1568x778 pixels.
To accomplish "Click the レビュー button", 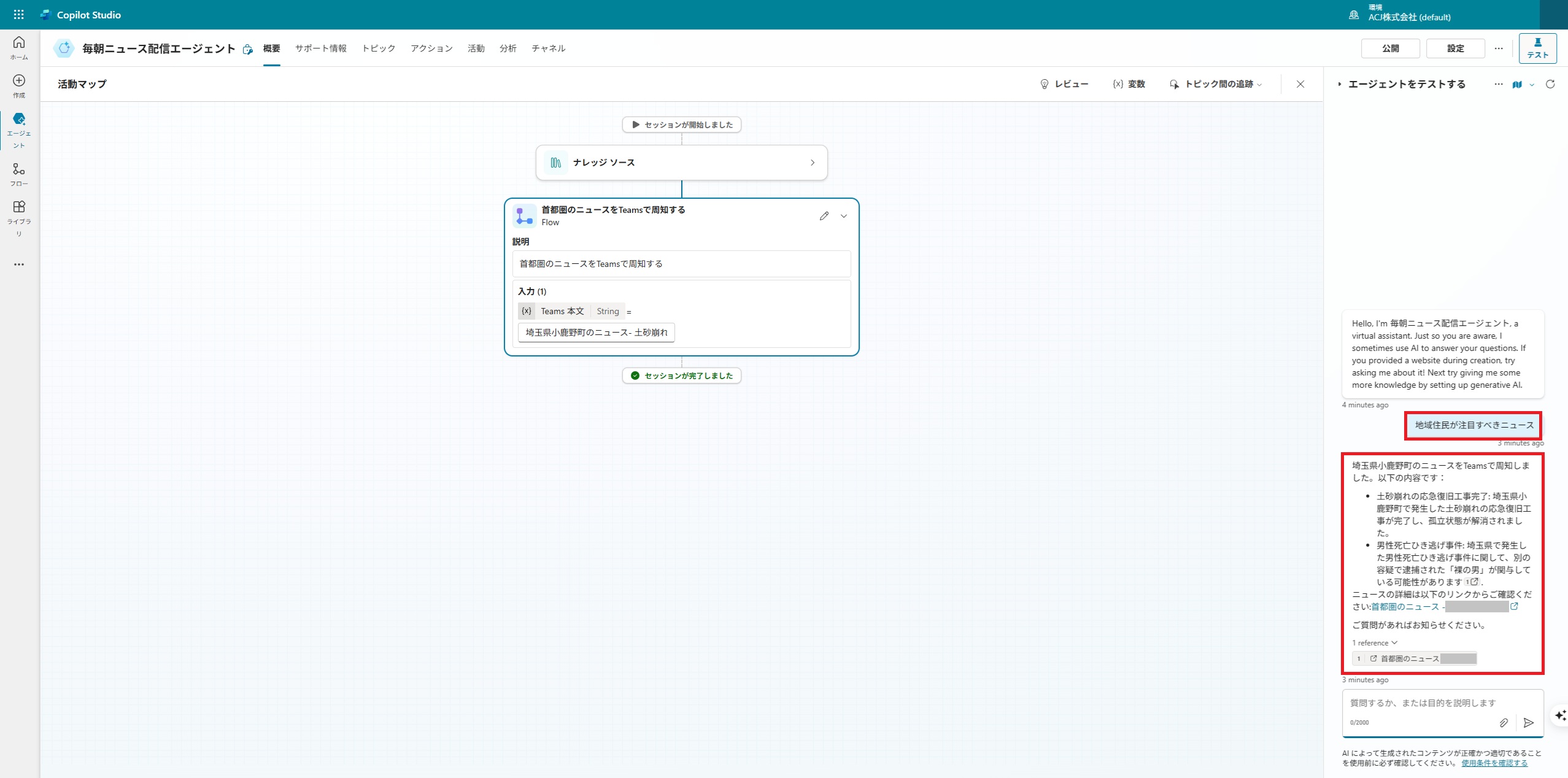I will click(1064, 84).
